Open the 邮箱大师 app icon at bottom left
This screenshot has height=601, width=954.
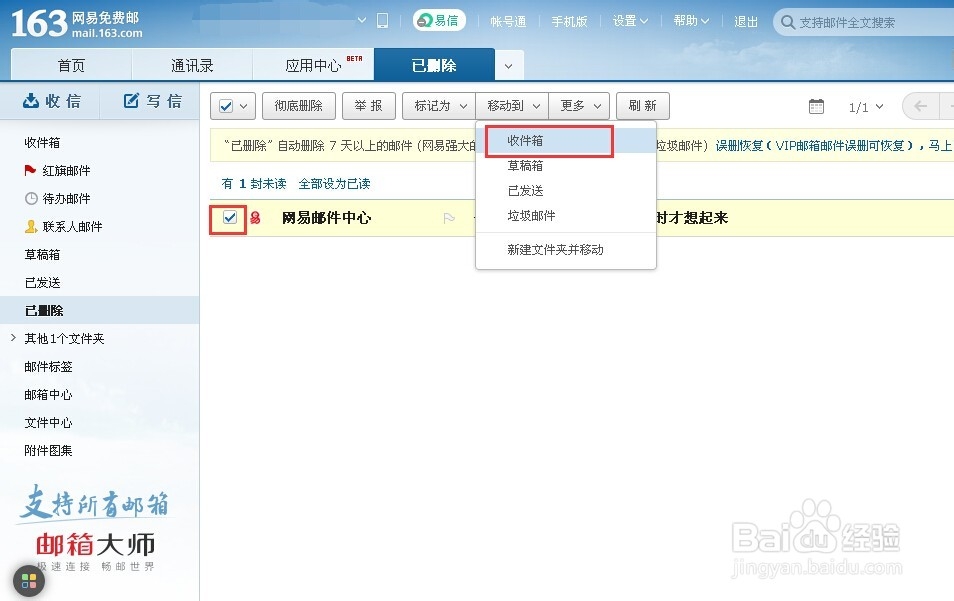point(27,580)
